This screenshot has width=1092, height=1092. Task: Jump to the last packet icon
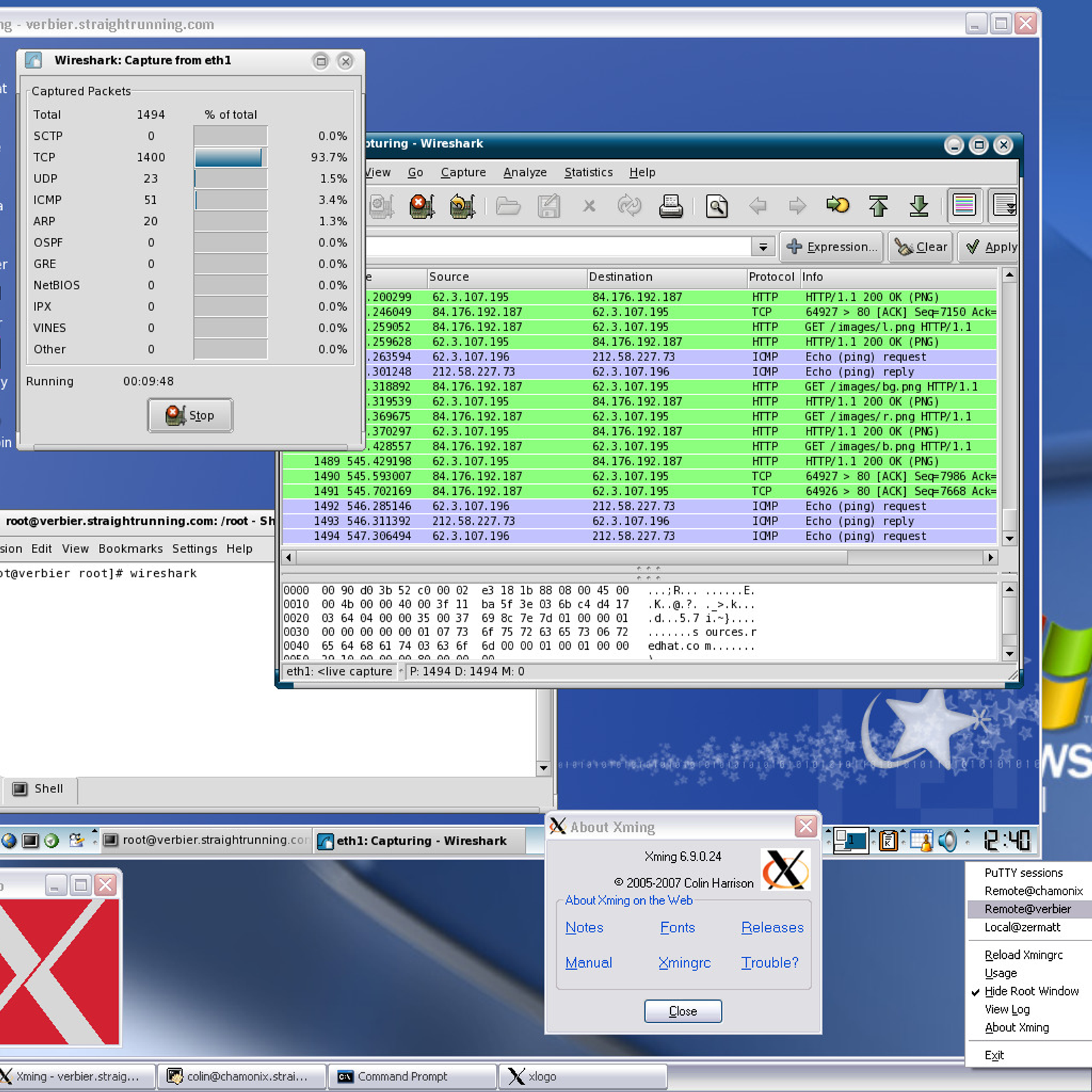pyautogui.click(x=919, y=205)
